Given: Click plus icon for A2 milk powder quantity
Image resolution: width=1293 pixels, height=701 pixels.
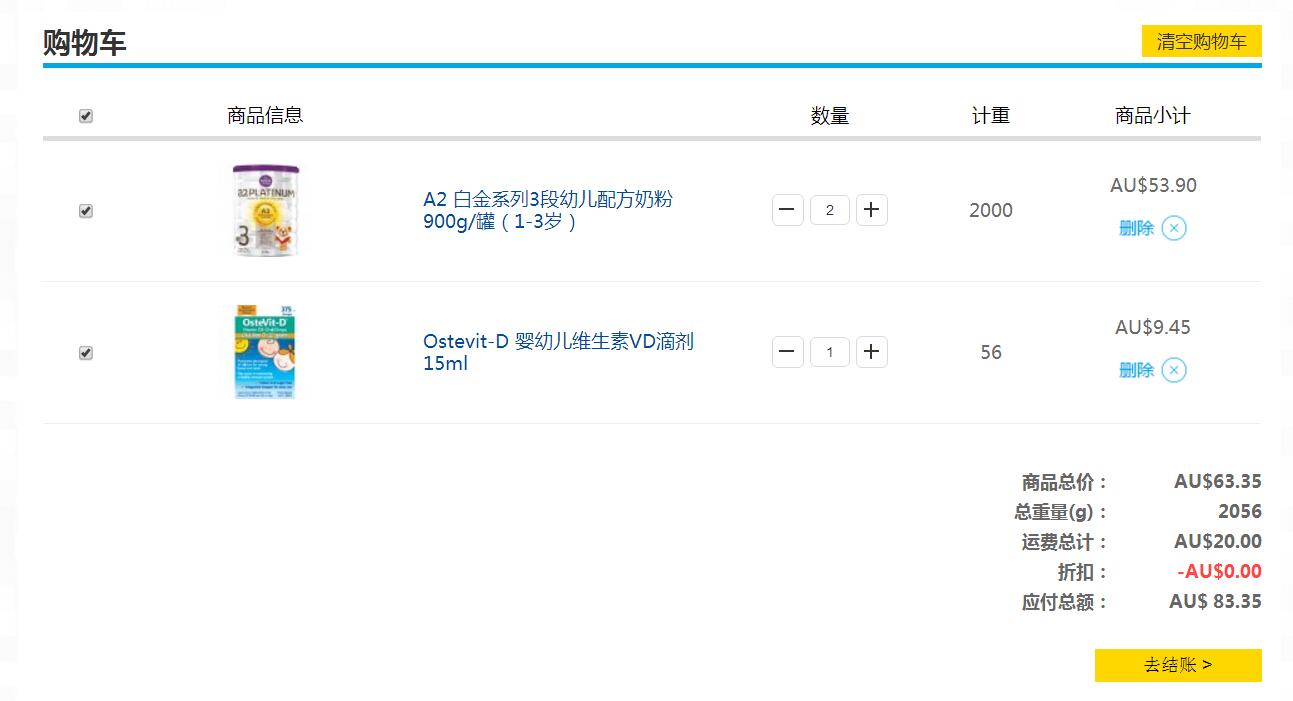Looking at the screenshot, I should 871,210.
